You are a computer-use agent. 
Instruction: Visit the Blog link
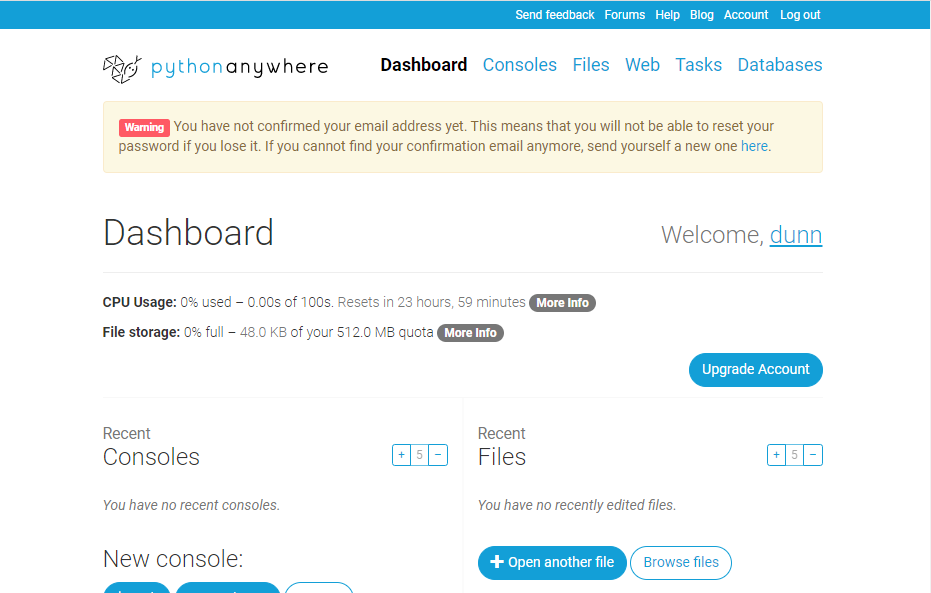(701, 15)
